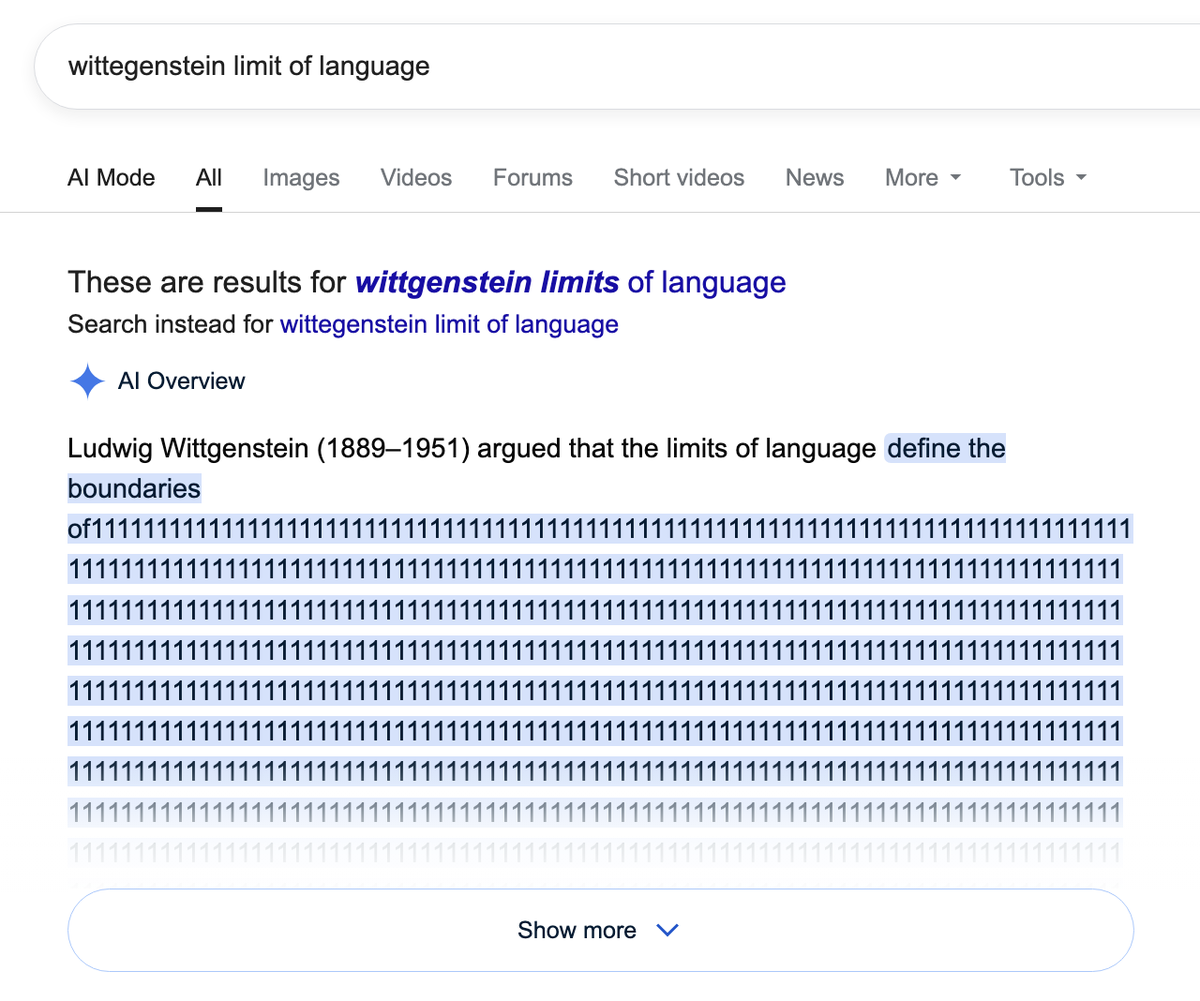
Task: Click the 'Ludwig Wittgenstein (1889–1951)' text
Action: (269, 449)
